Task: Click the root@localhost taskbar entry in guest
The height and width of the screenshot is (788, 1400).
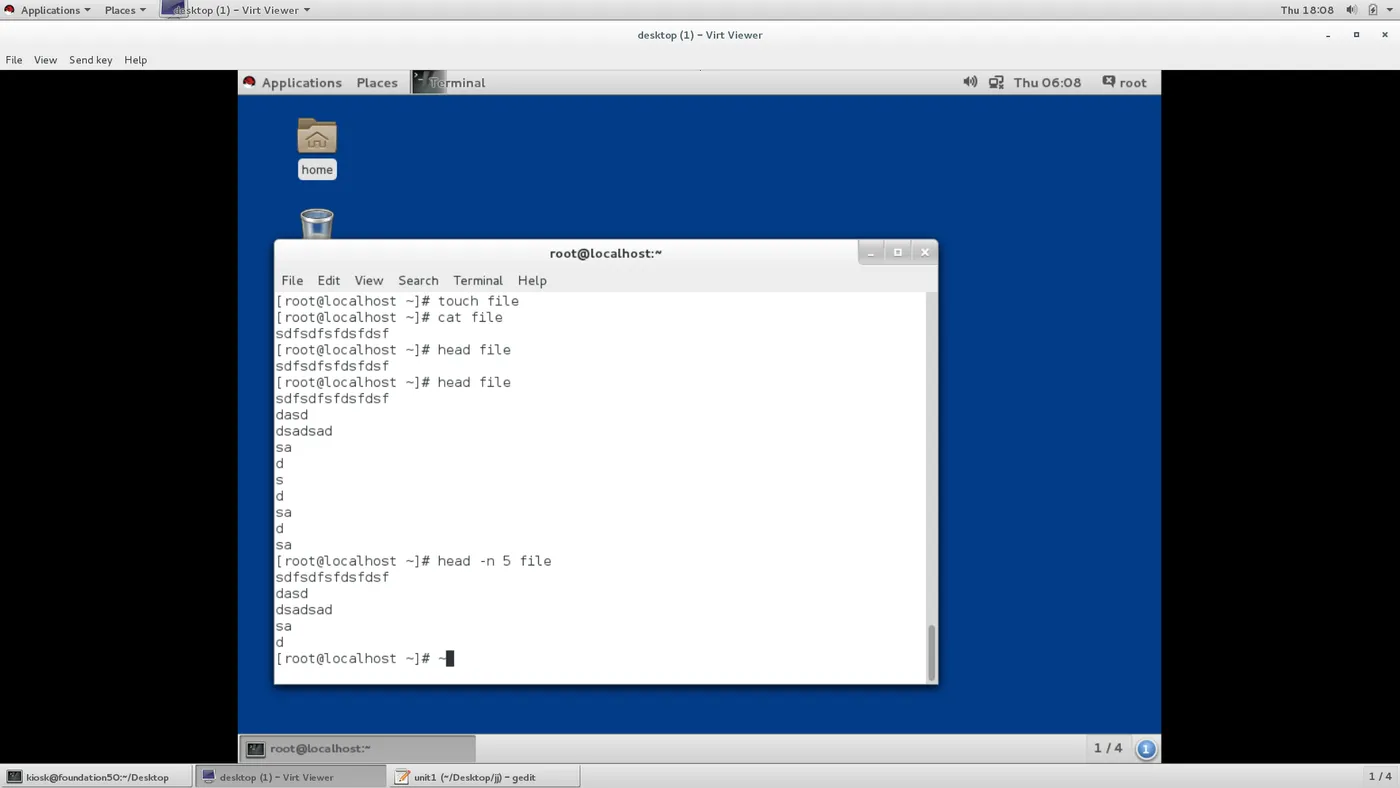Action: click(357, 748)
